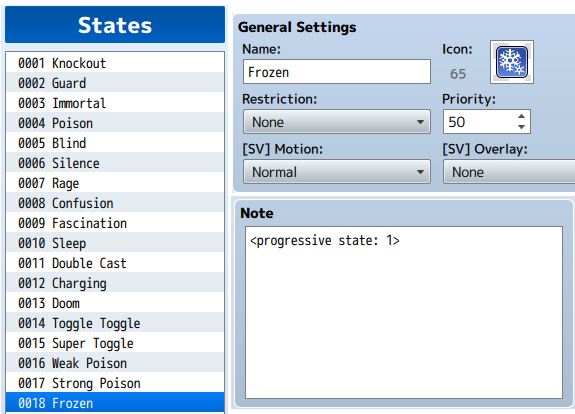Open the SV Motion dropdown

pyautogui.click(x=337, y=172)
